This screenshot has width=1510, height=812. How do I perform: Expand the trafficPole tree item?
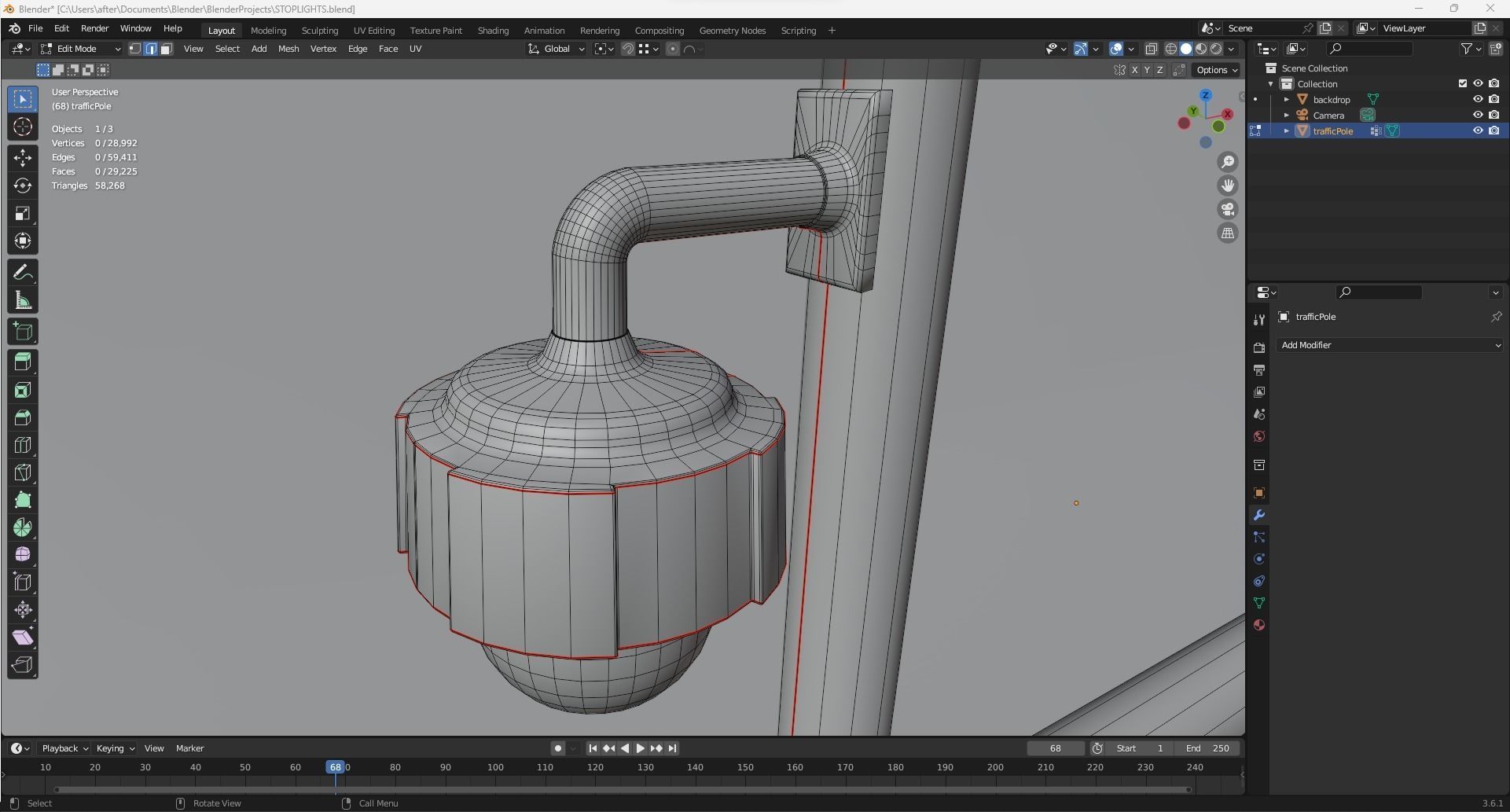pos(1287,130)
